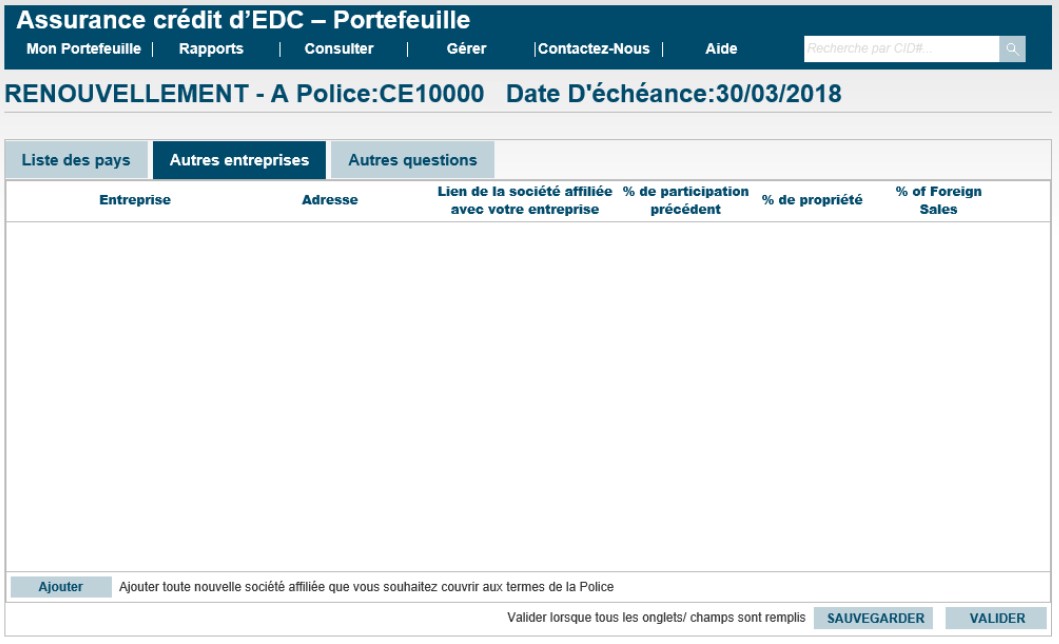The image size is (1059, 644).
Task: Go to Contactez-Nous
Action: coord(594,49)
